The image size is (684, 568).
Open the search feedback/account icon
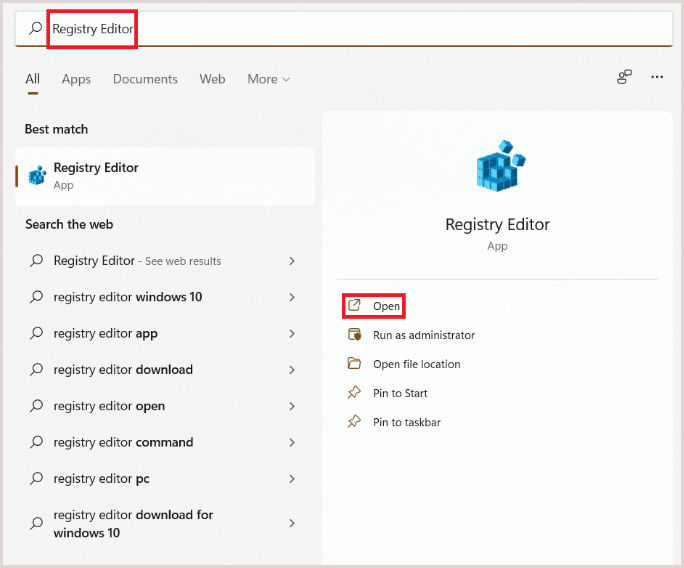point(625,77)
